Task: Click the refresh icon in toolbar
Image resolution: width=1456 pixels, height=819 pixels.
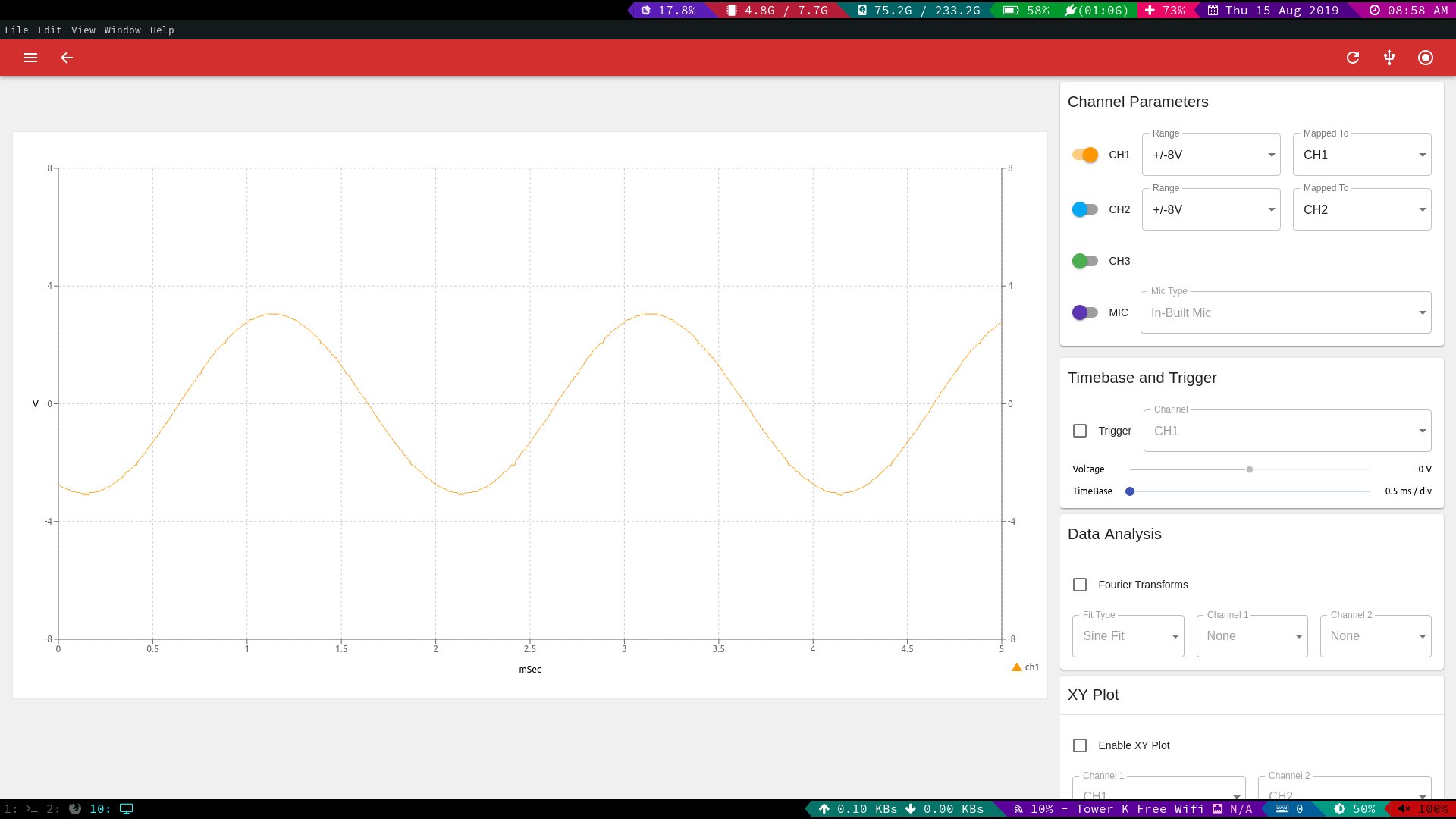Action: pos(1353,58)
